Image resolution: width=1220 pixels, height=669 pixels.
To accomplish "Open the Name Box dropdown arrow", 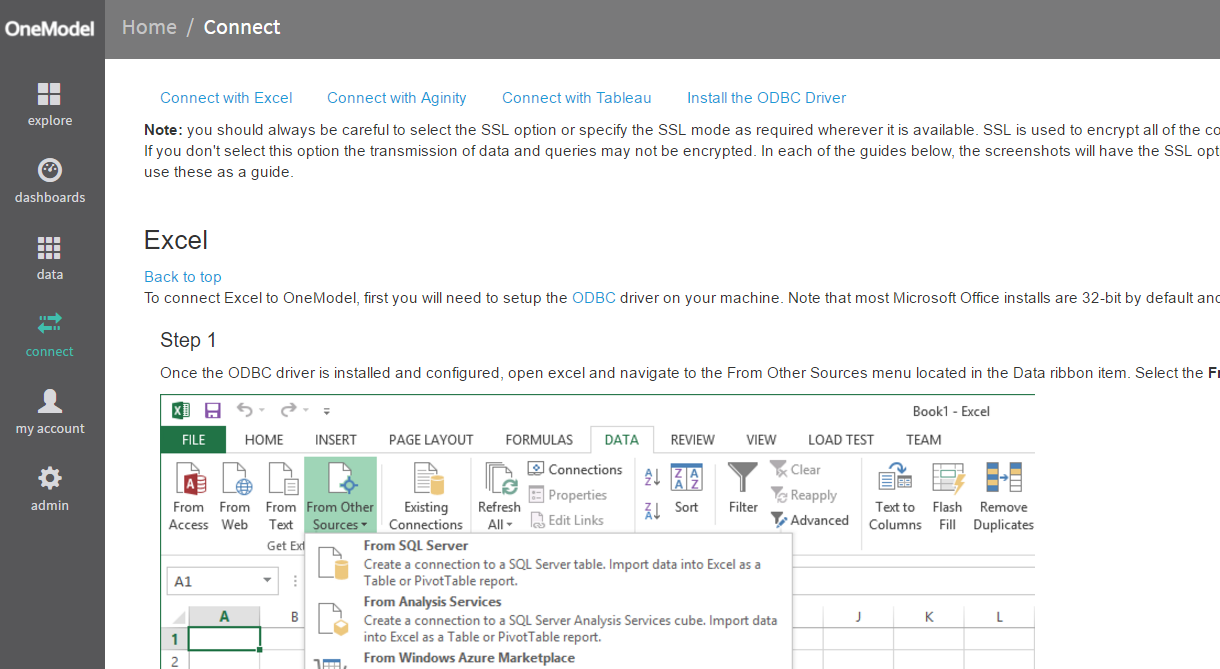I will tap(268, 581).
